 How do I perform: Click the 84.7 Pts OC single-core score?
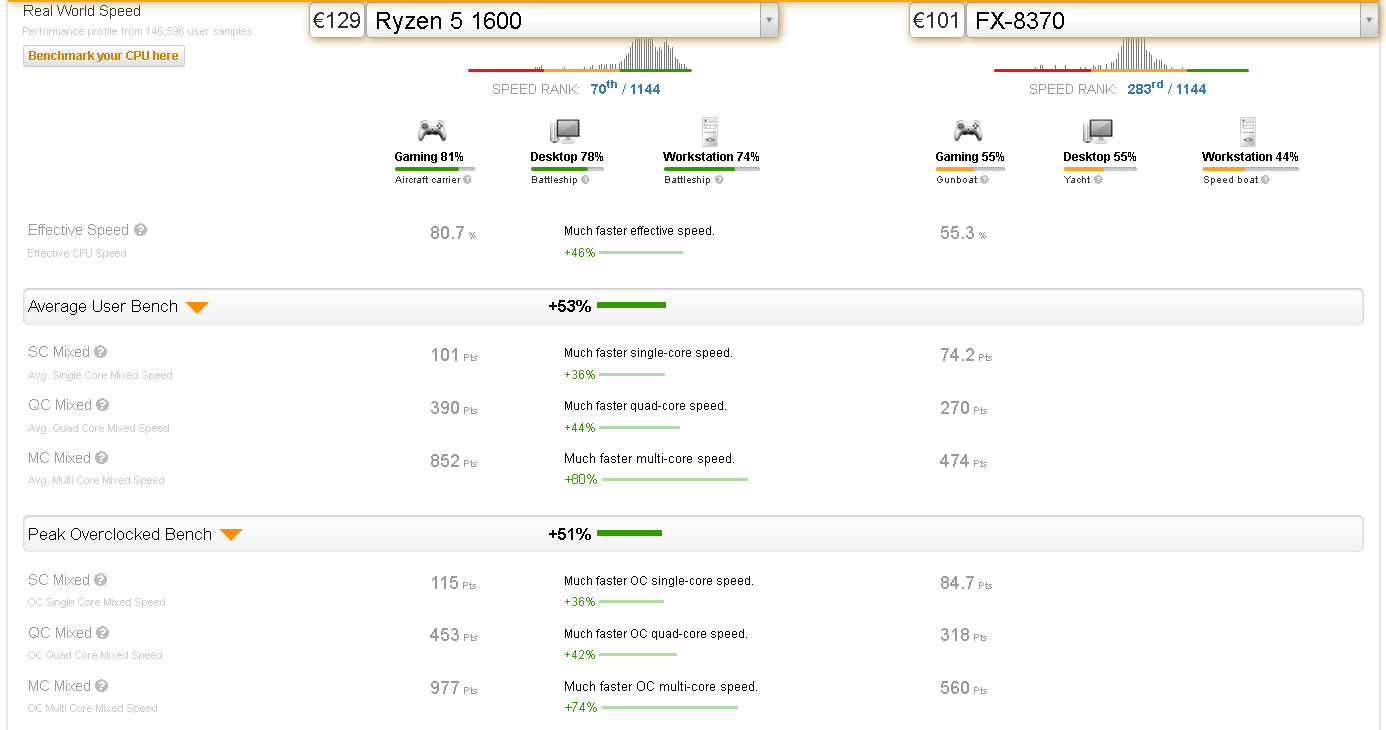tap(966, 583)
